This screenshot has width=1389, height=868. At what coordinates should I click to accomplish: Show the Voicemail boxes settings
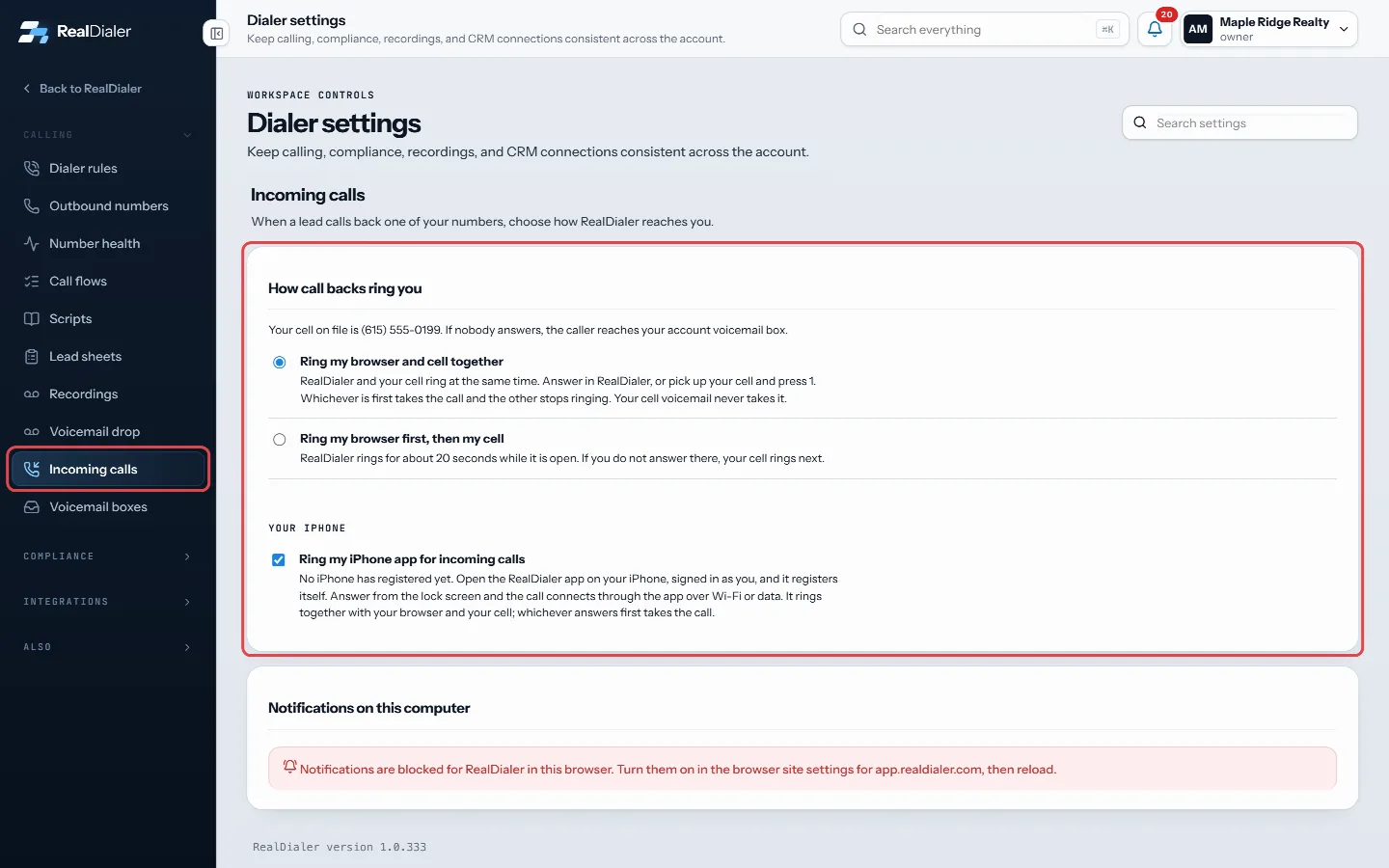click(108, 506)
